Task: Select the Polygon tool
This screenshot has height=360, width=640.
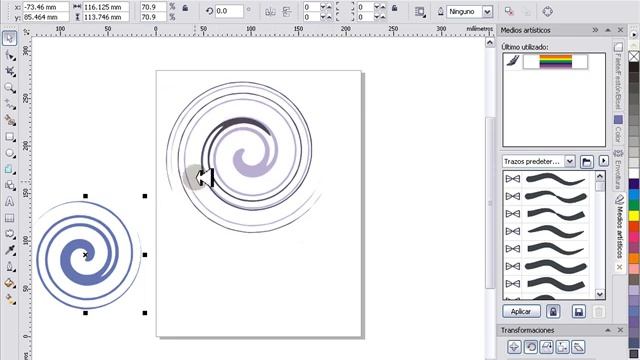Action: pos(10,169)
